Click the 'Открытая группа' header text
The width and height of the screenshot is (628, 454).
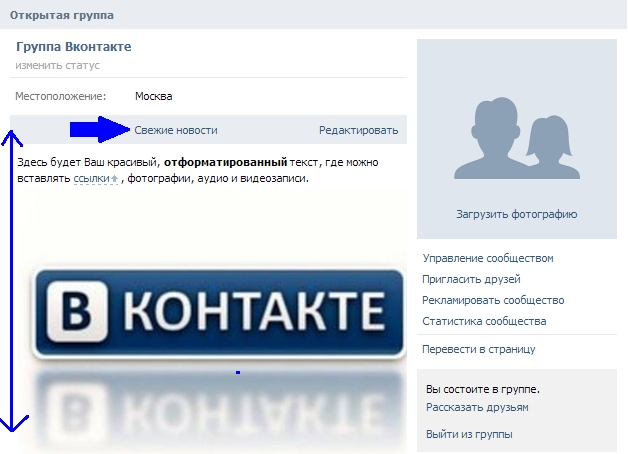point(62,15)
